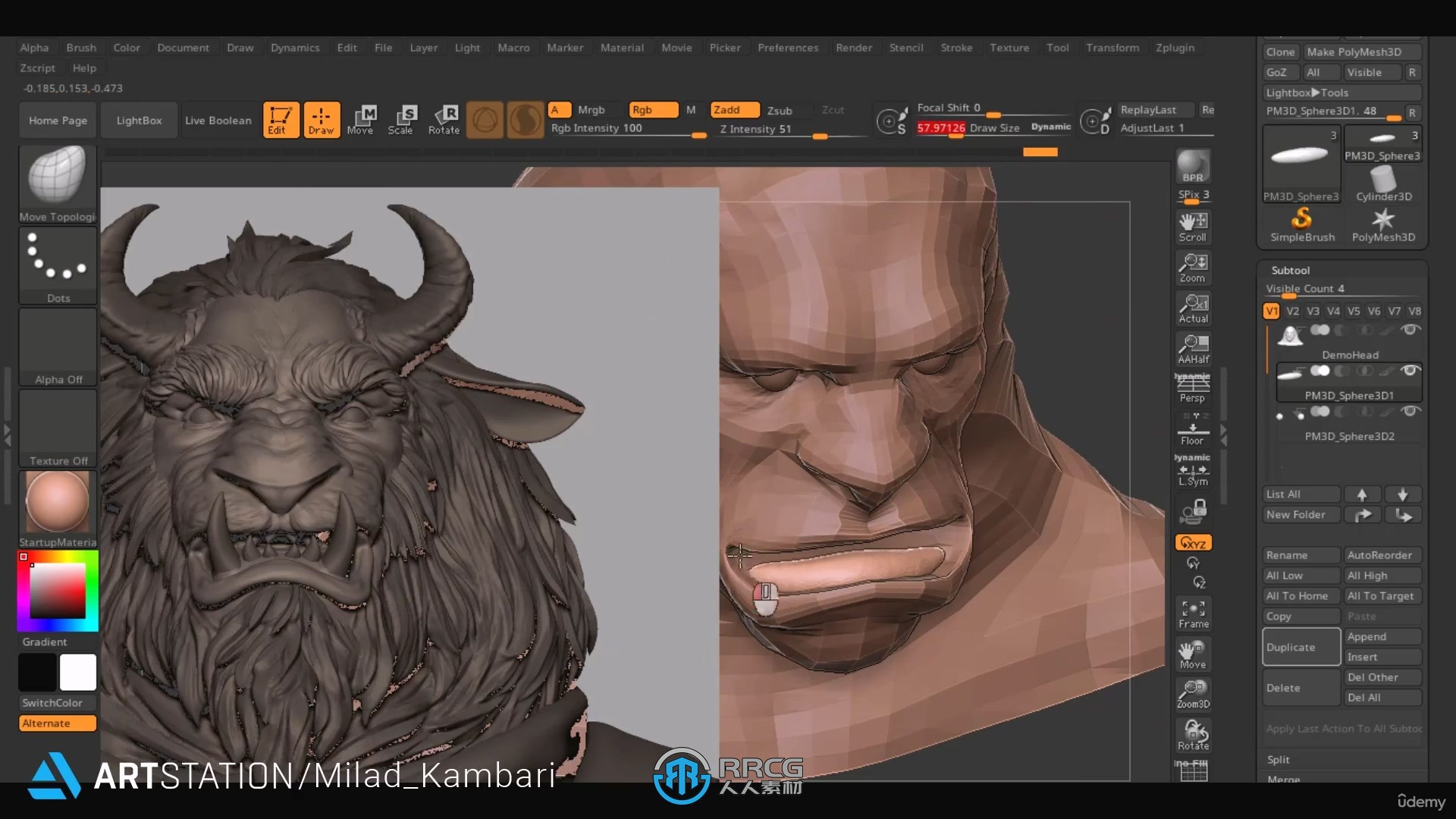The height and width of the screenshot is (819, 1456).
Task: Select the Draw tool in toolbar
Action: pos(320,119)
